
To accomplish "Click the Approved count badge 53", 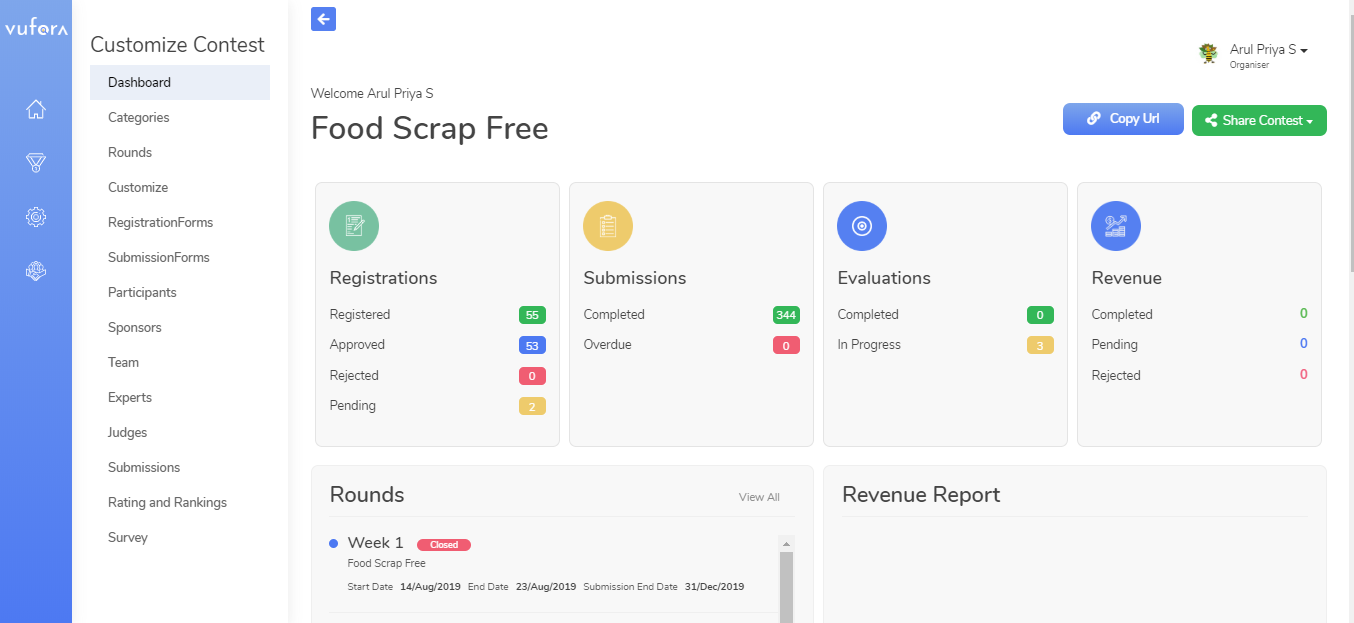I will 532,346.
